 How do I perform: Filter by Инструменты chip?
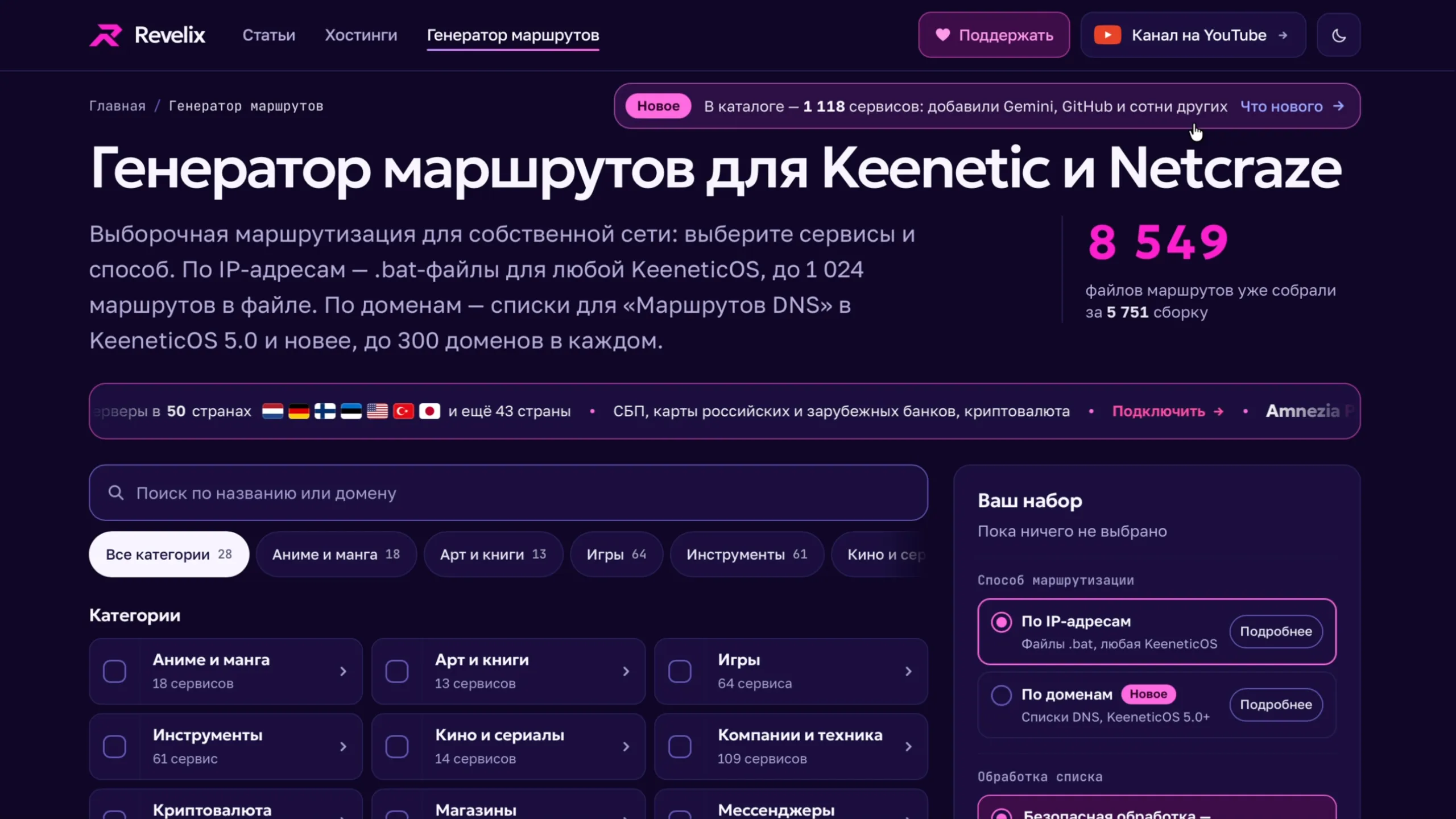747,554
